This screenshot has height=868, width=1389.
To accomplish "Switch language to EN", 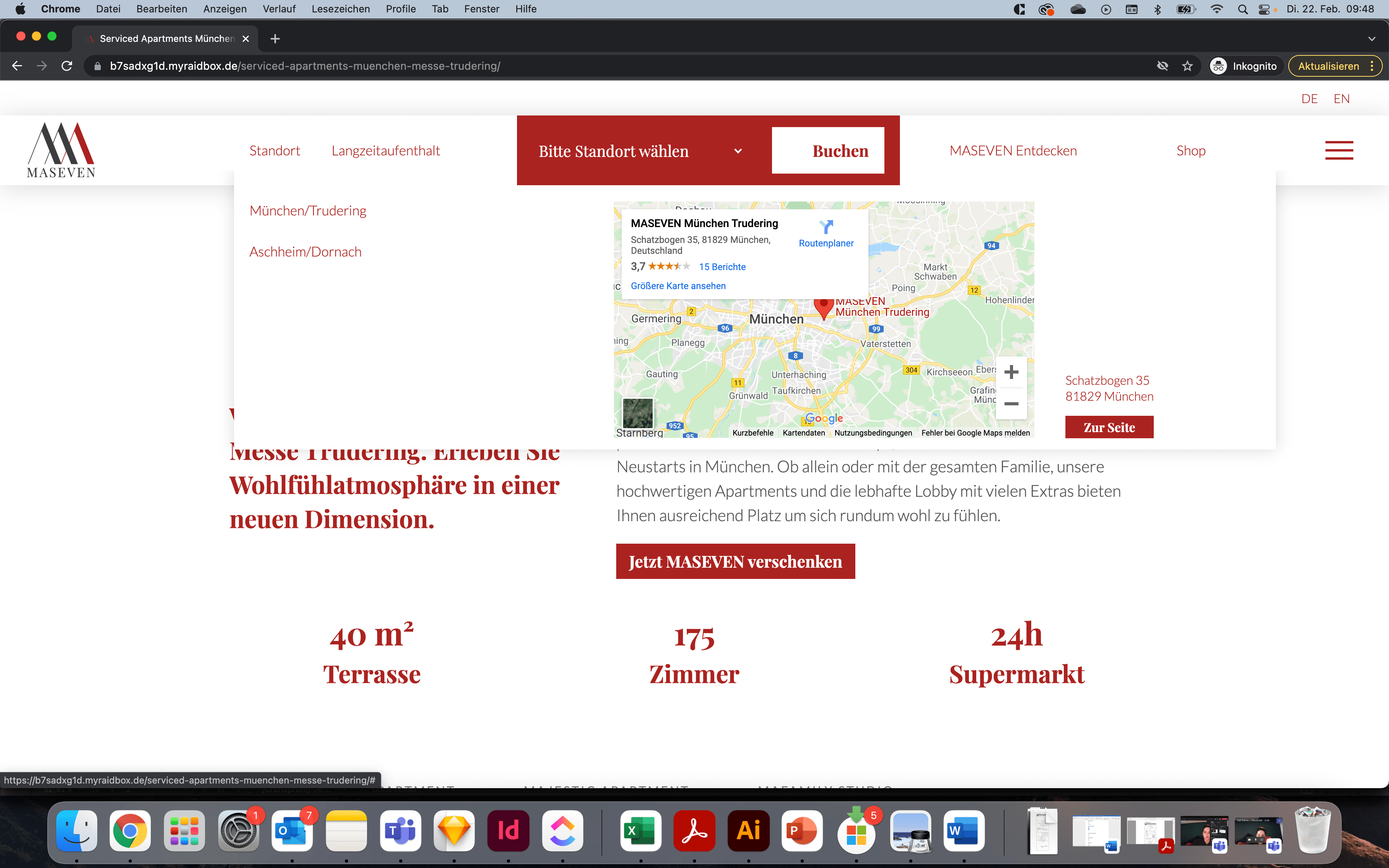I will [1341, 99].
